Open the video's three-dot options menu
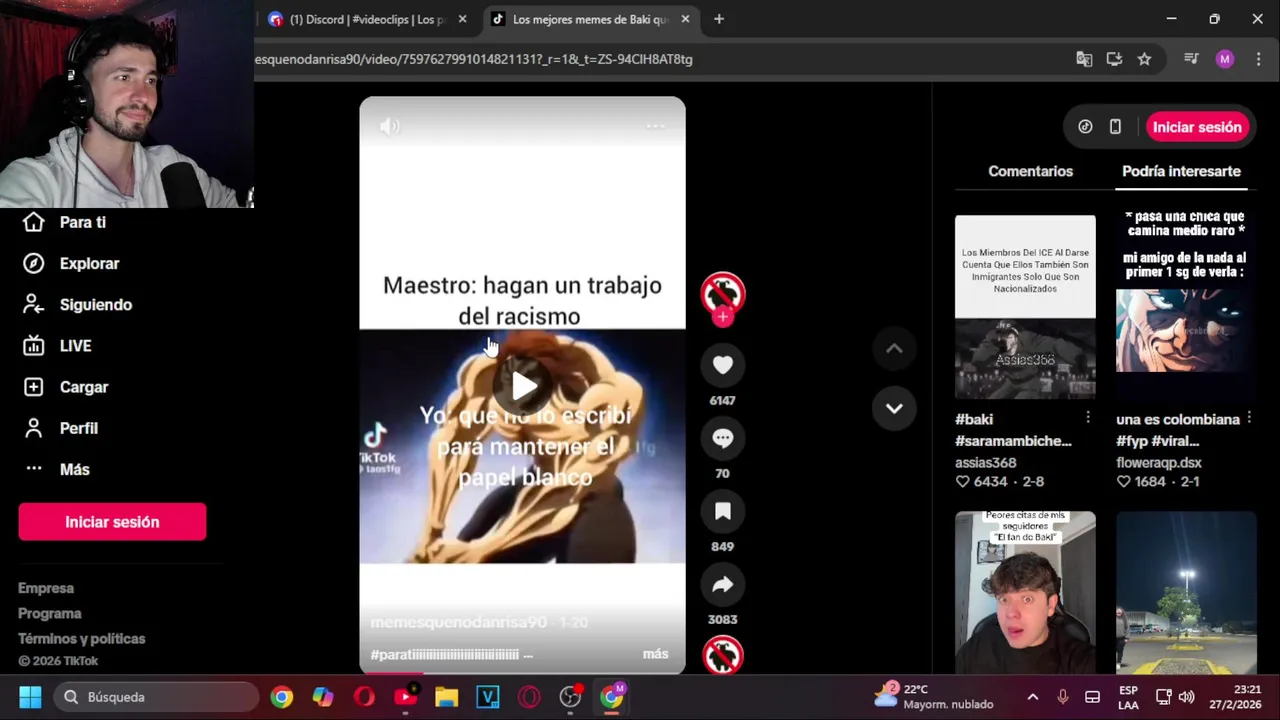Viewport: 1280px width, 720px height. coord(655,126)
